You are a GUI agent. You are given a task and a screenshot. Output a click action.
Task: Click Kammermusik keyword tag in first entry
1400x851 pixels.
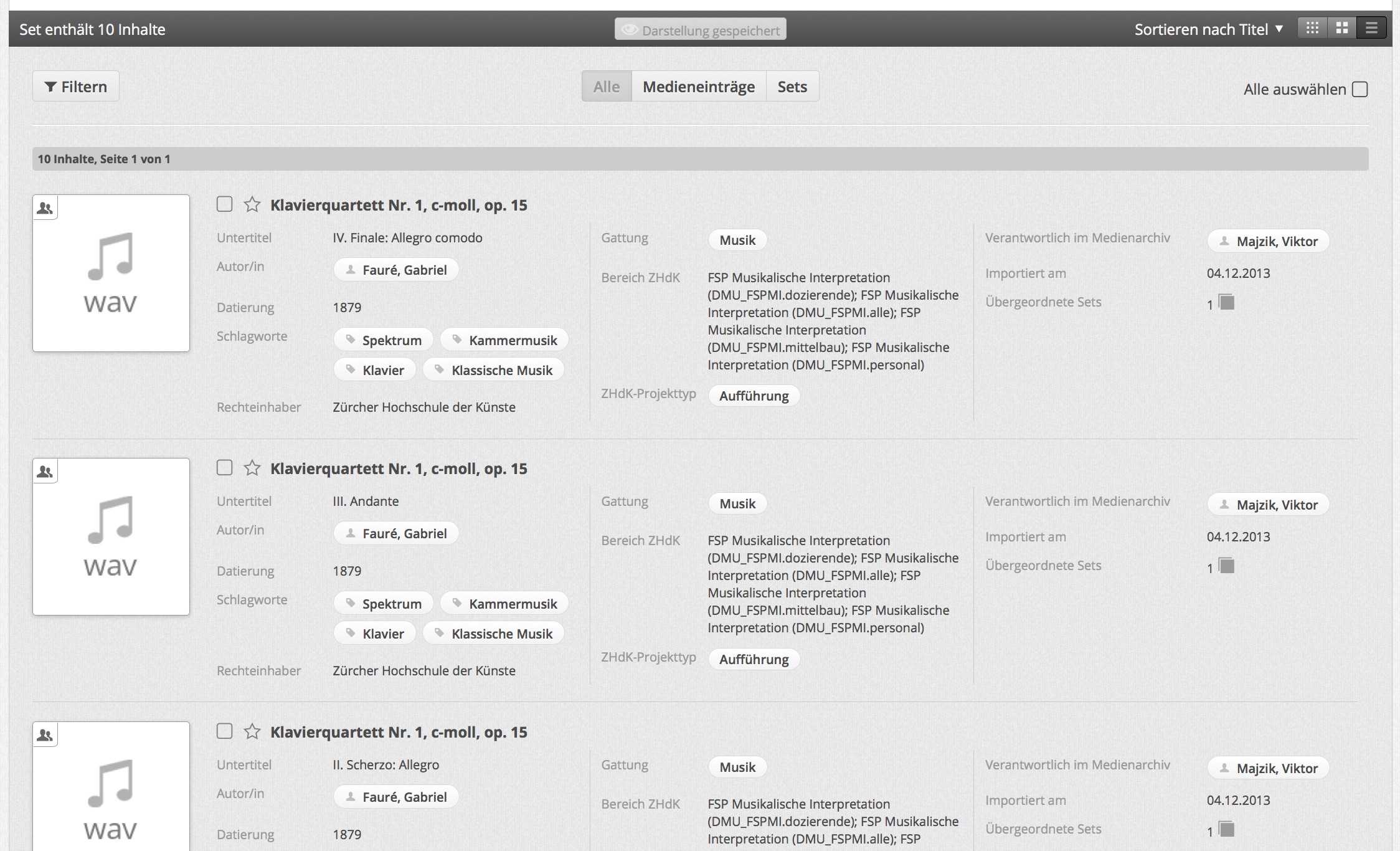504,340
